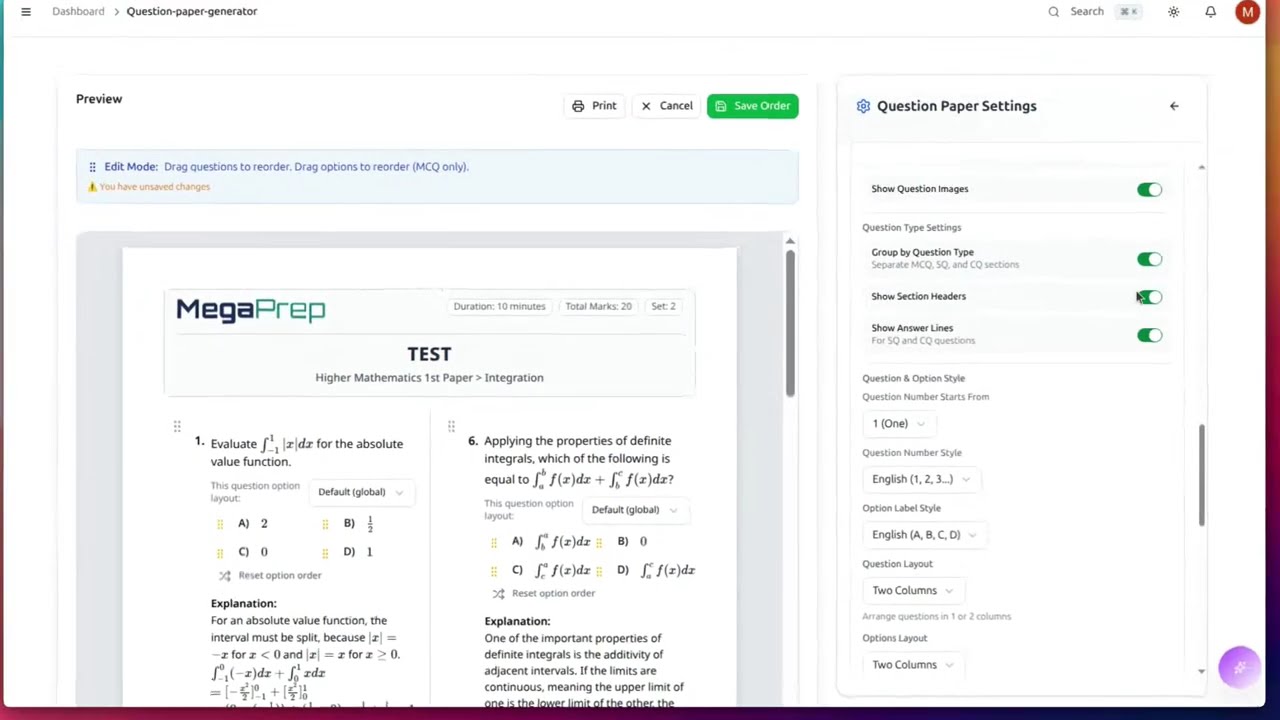Image resolution: width=1280 pixels, height=720 pixels.
Task: Open the notifications bell
Action: point(1210,11)
